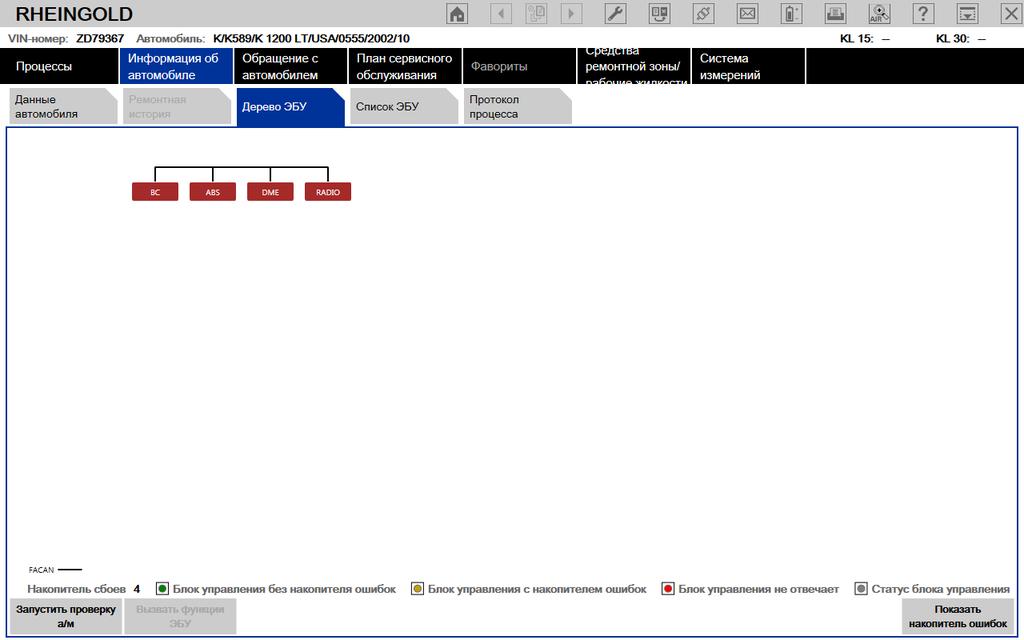
Task: Click the battery status icon
Action: [791, 14]
